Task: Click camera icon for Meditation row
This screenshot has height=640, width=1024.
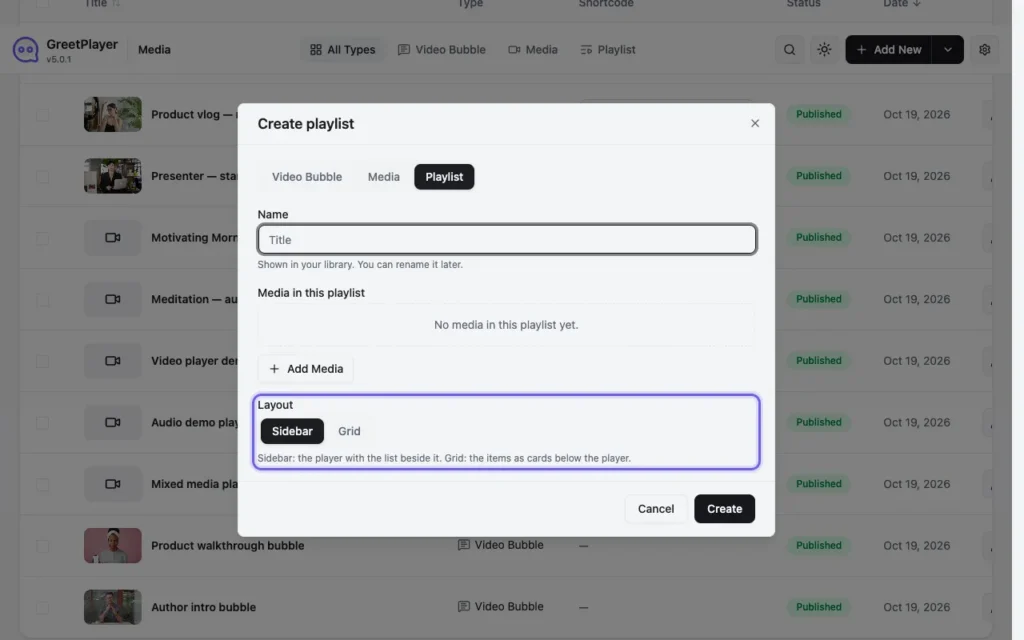Action: pyautogui.click(x=112, y=299)
